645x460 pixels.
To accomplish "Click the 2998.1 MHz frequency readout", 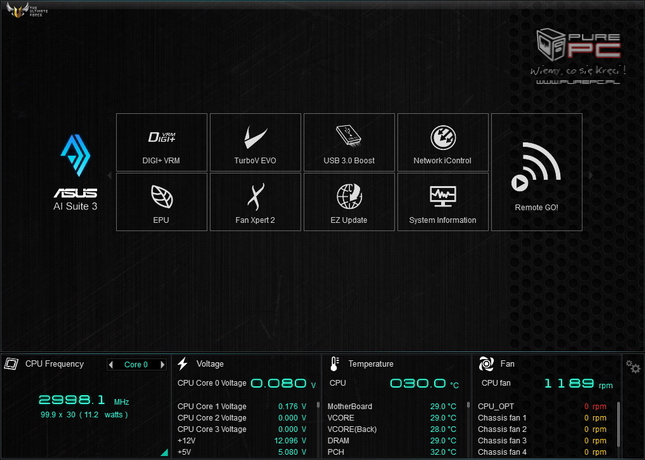I will [84, 400].
